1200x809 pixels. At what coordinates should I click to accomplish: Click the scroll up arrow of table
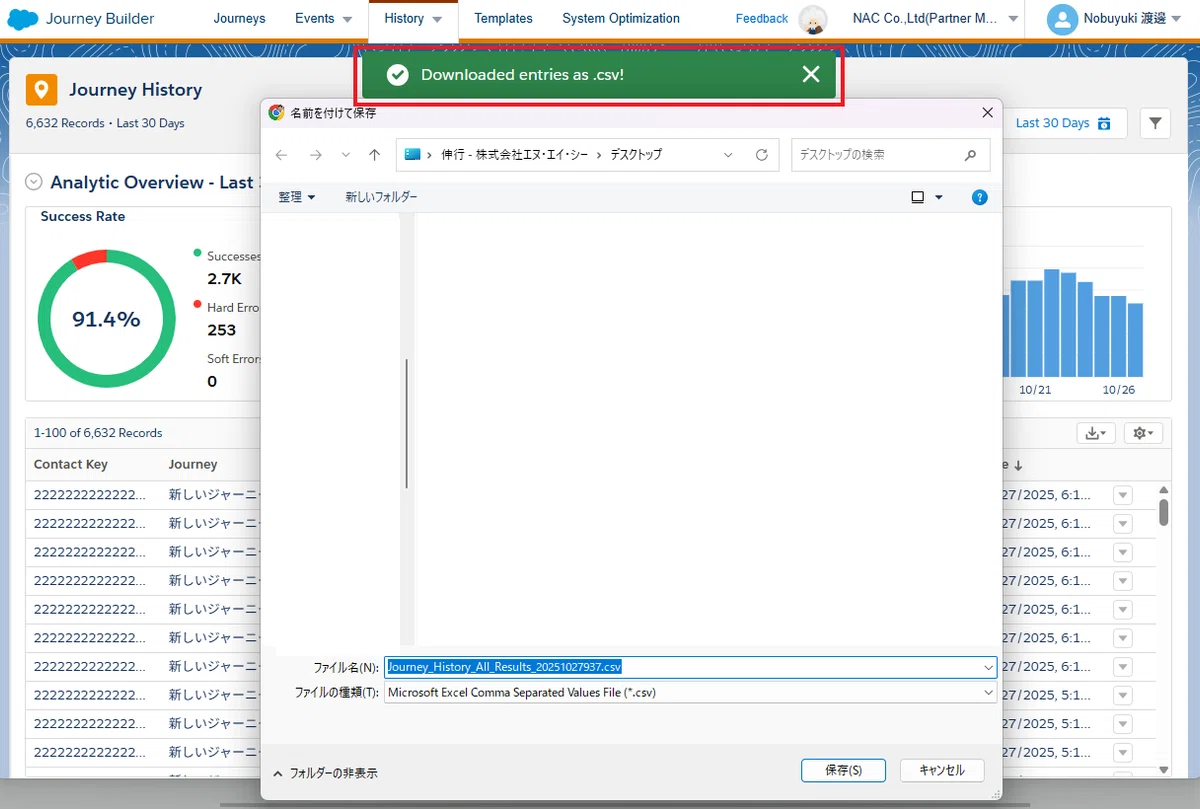click(x=1164, y=489)
